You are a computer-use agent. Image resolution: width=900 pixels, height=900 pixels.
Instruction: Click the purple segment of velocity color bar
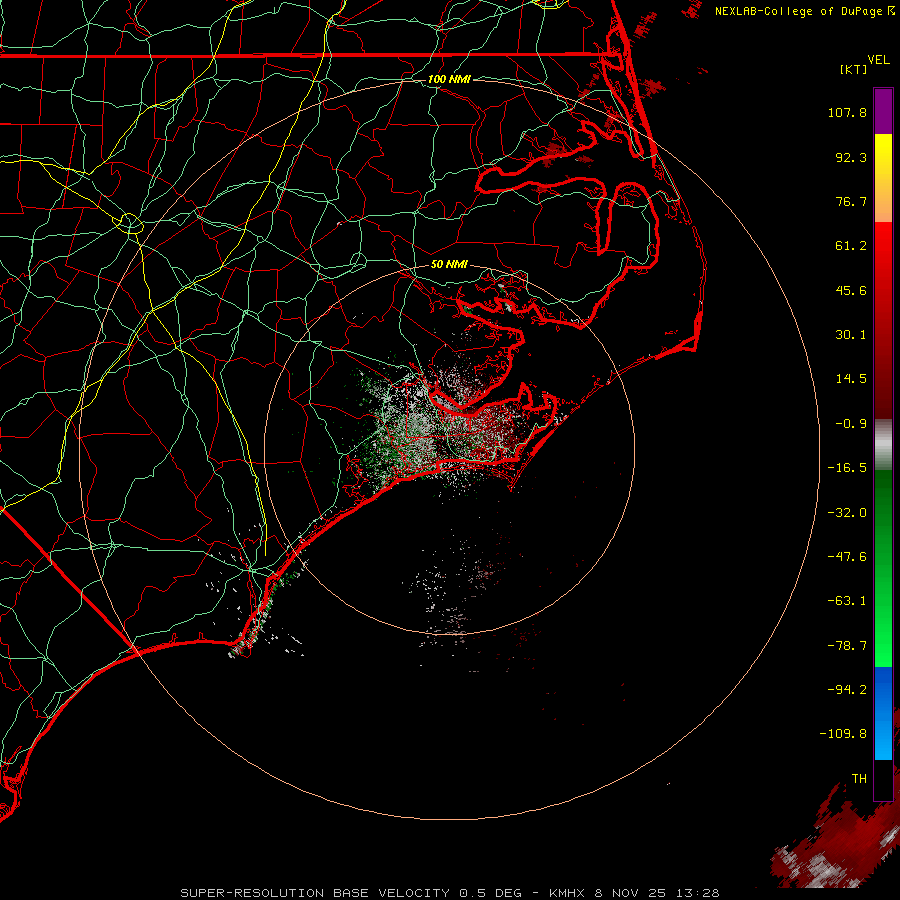[x=883, y=111]
